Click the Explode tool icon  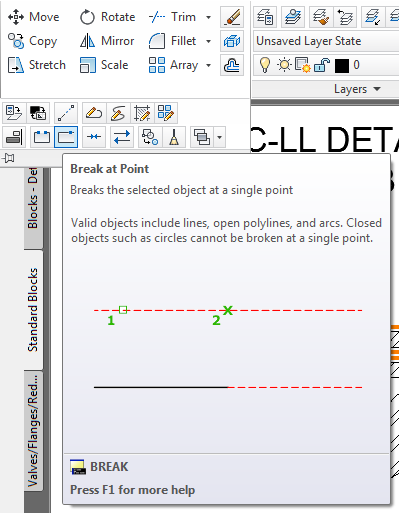tap(232, 41)
